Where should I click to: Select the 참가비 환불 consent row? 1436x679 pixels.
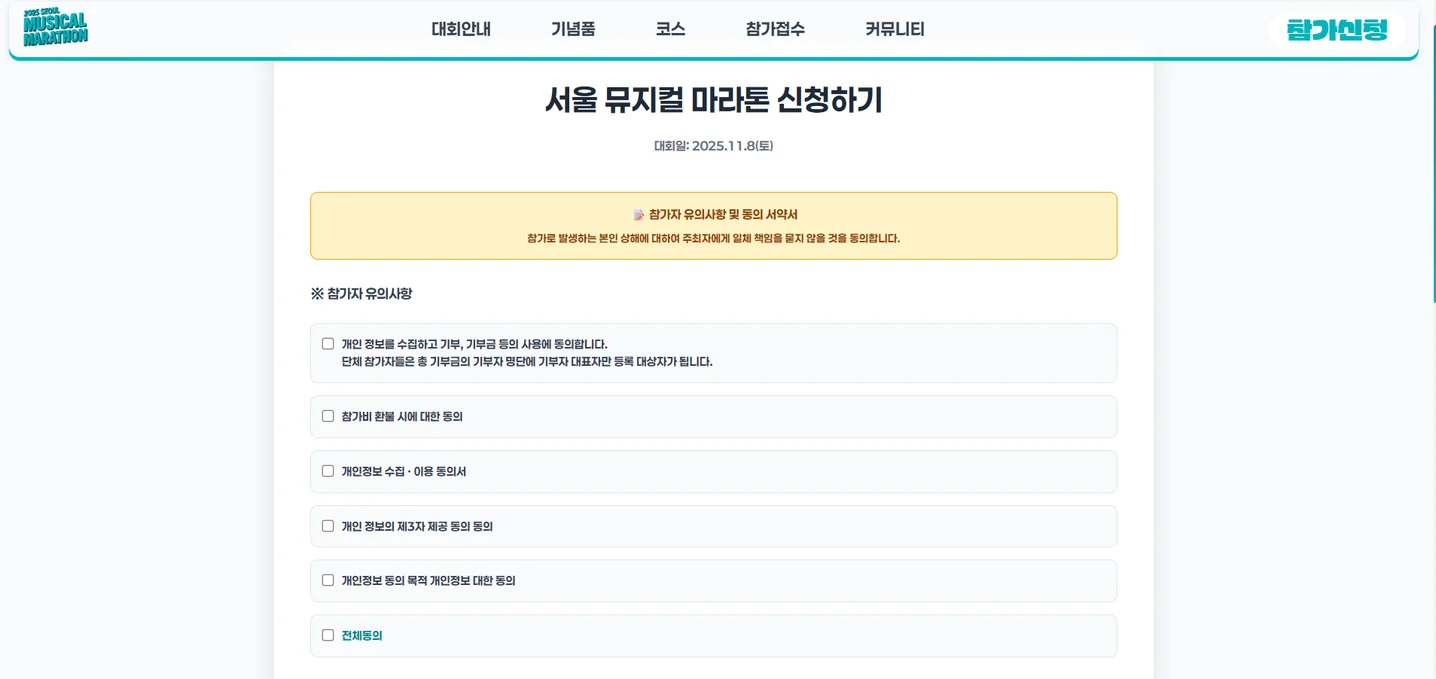point(713,416)
